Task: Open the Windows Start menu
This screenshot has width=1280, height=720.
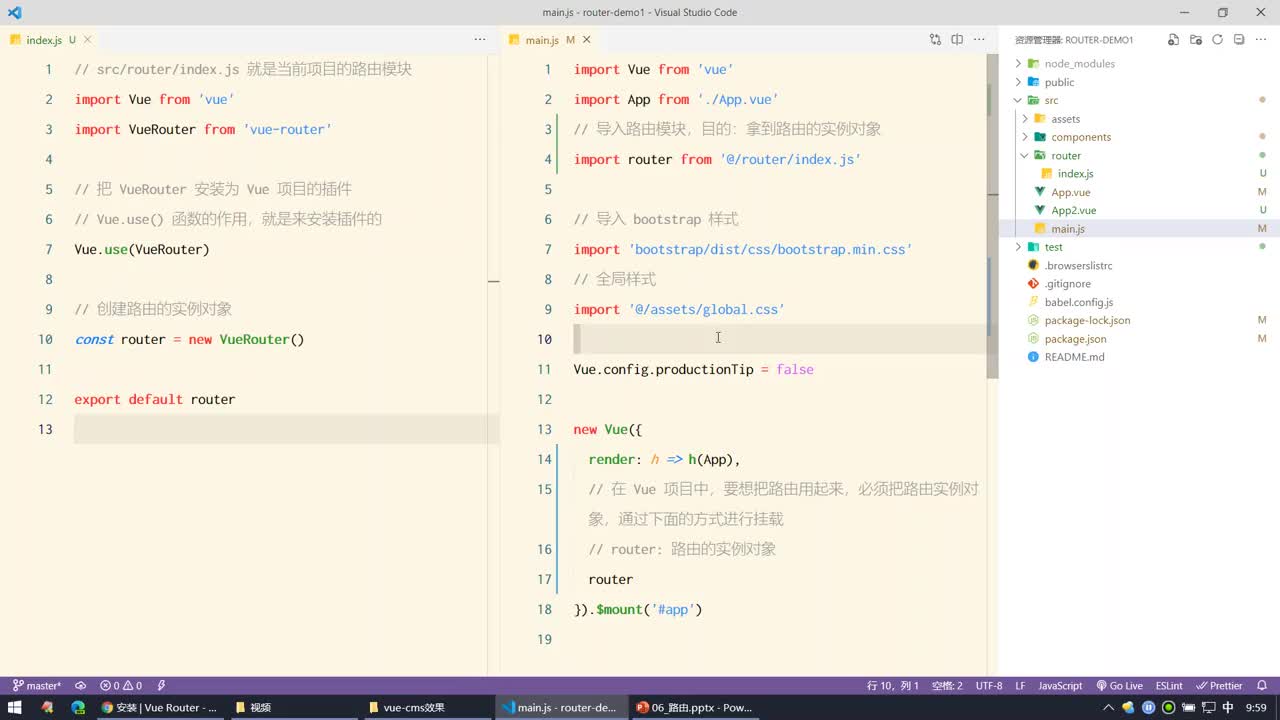Action: click(x=15, y=707)
